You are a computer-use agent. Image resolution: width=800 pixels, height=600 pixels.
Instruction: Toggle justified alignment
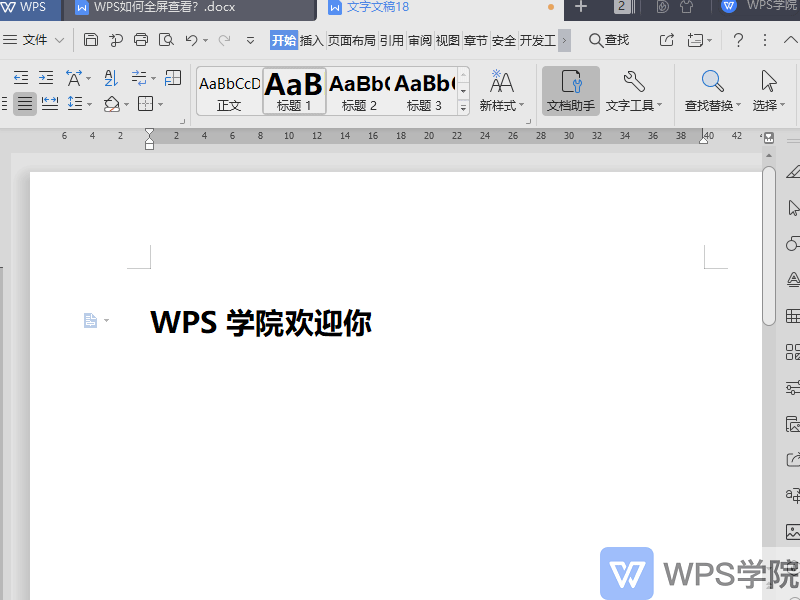[x=25, y=104]
